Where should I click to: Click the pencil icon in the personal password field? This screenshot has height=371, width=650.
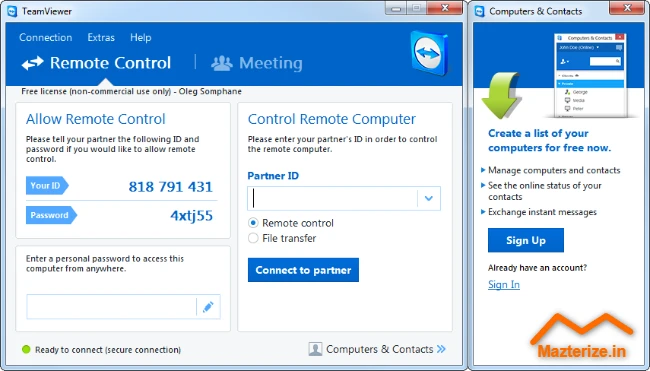pyautogui.click(x=208, y=307)
